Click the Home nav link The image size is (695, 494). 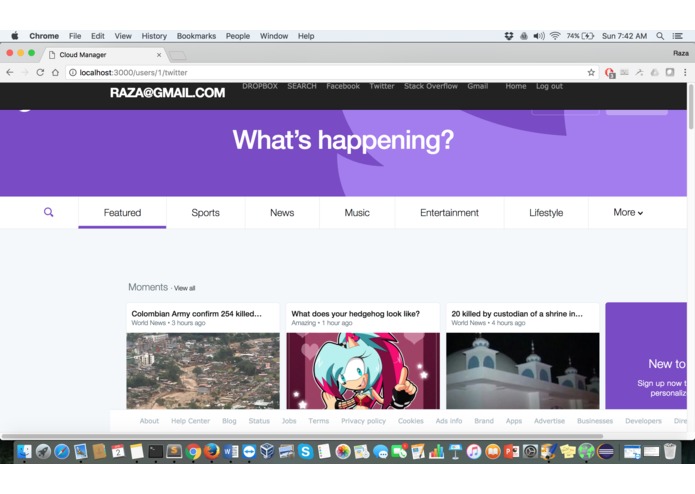[x=515, y=86]
